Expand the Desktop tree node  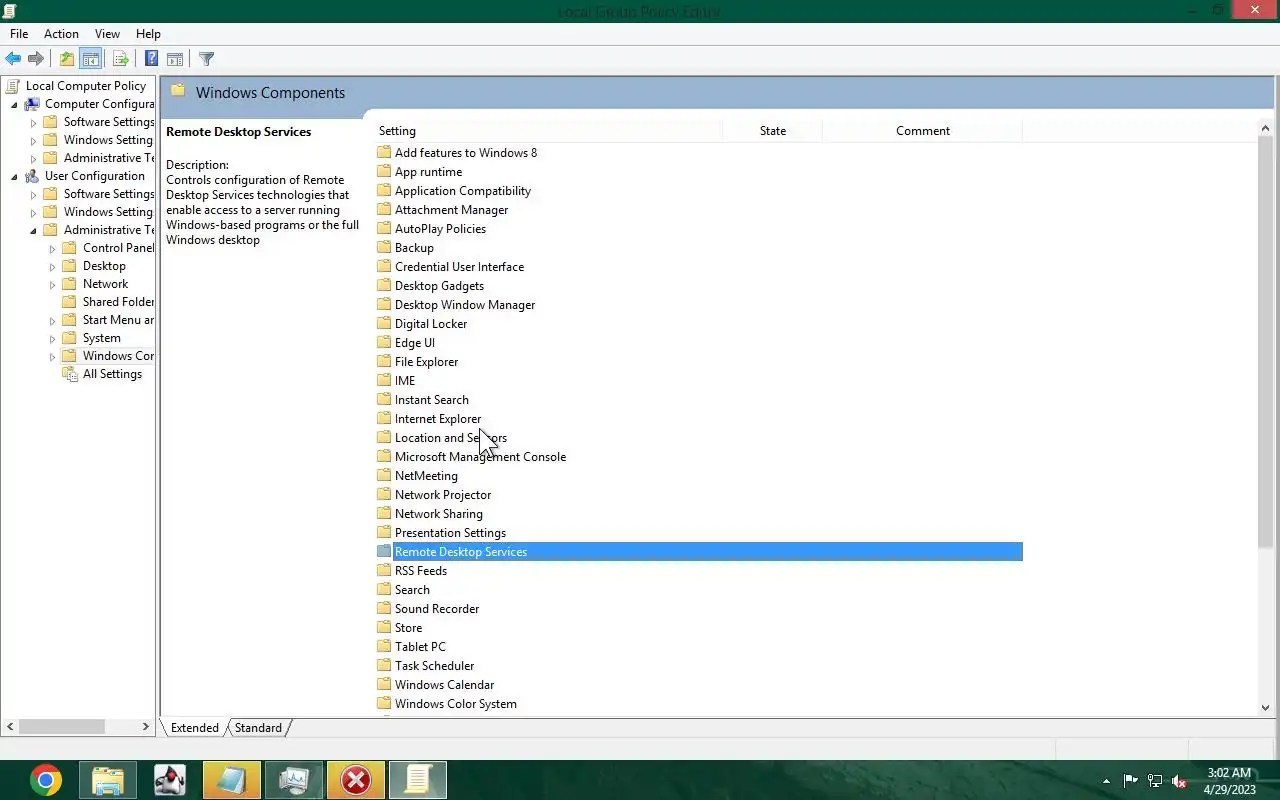[x=52, y=266]
